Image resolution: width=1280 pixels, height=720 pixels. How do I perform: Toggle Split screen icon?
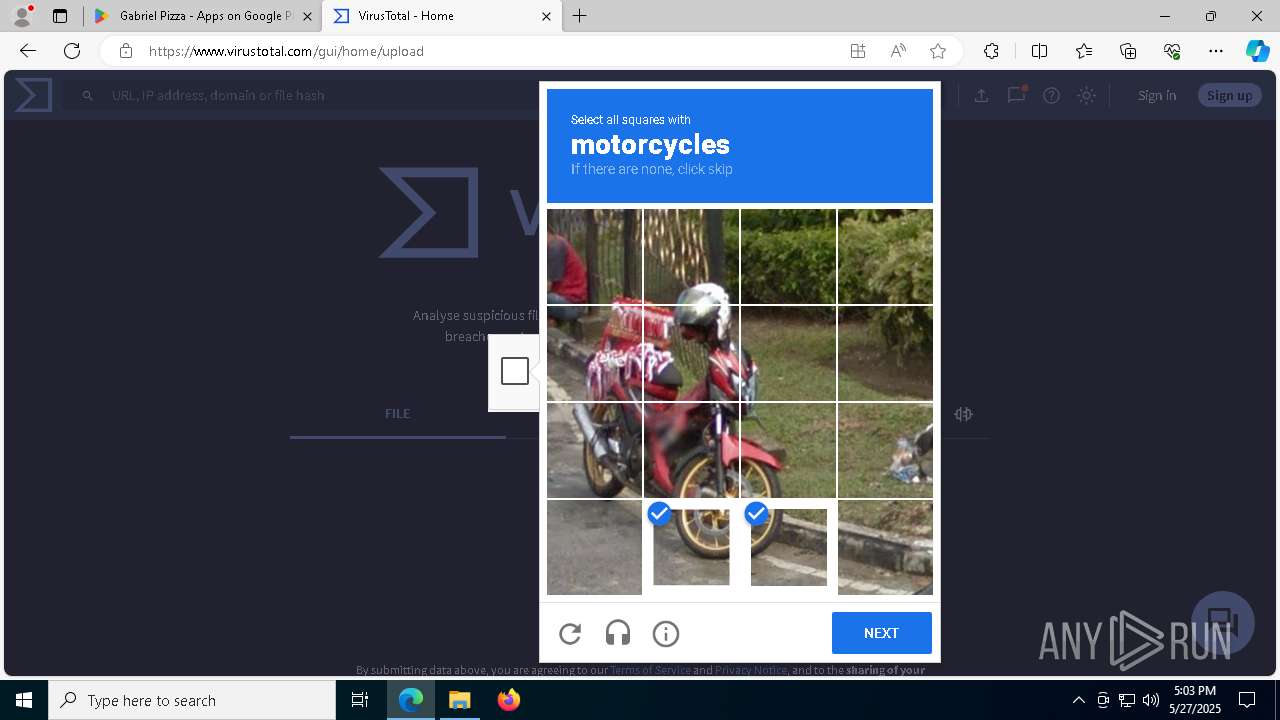point(1039,51)
